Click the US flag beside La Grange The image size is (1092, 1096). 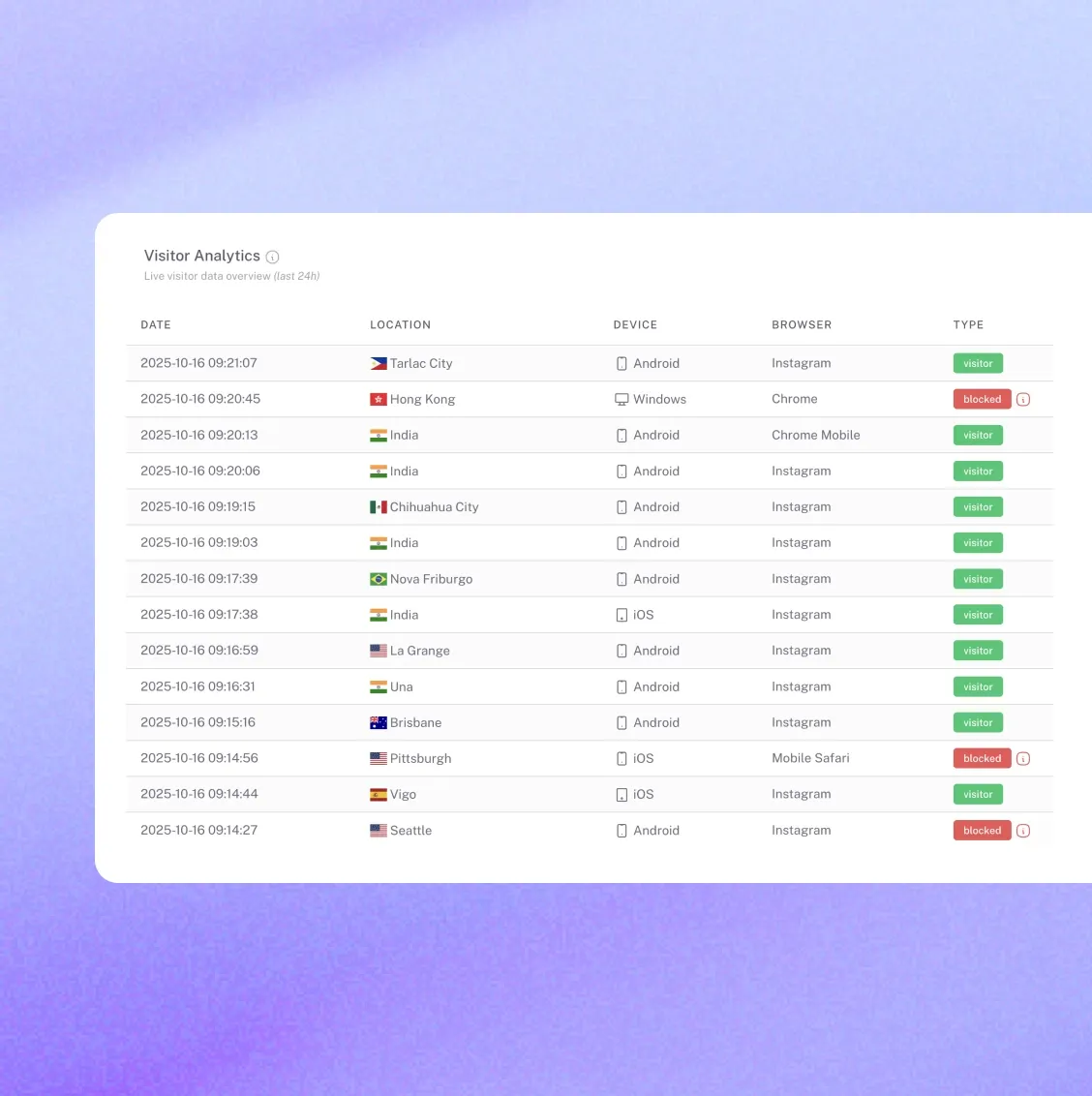pyautogui.click(x=379, y=651)
